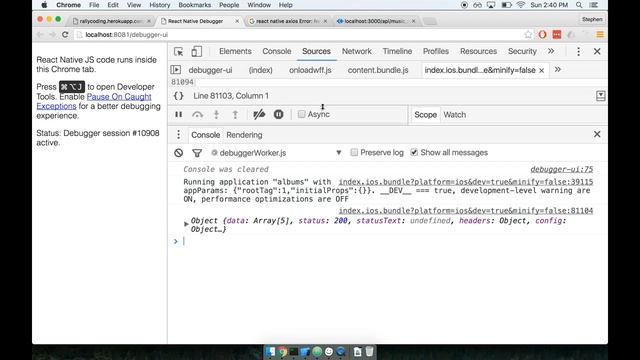Uncheck Show all messages checkbox
640x360 pixels.
tap(414, 152)
